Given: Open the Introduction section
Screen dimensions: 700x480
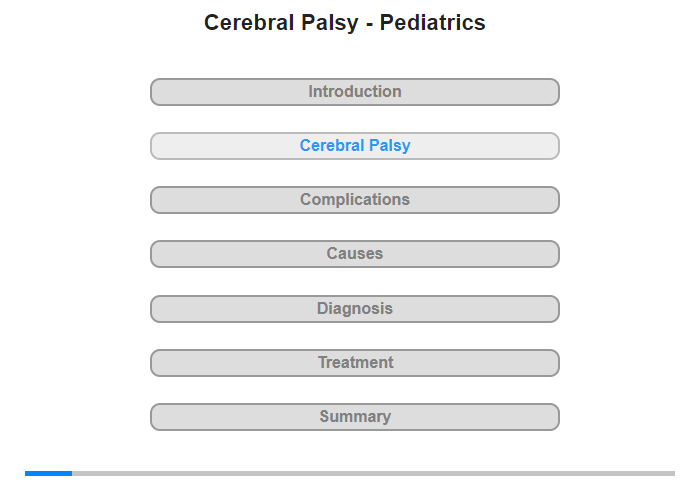Looking at the screenshot, I should tap(354, 92).
